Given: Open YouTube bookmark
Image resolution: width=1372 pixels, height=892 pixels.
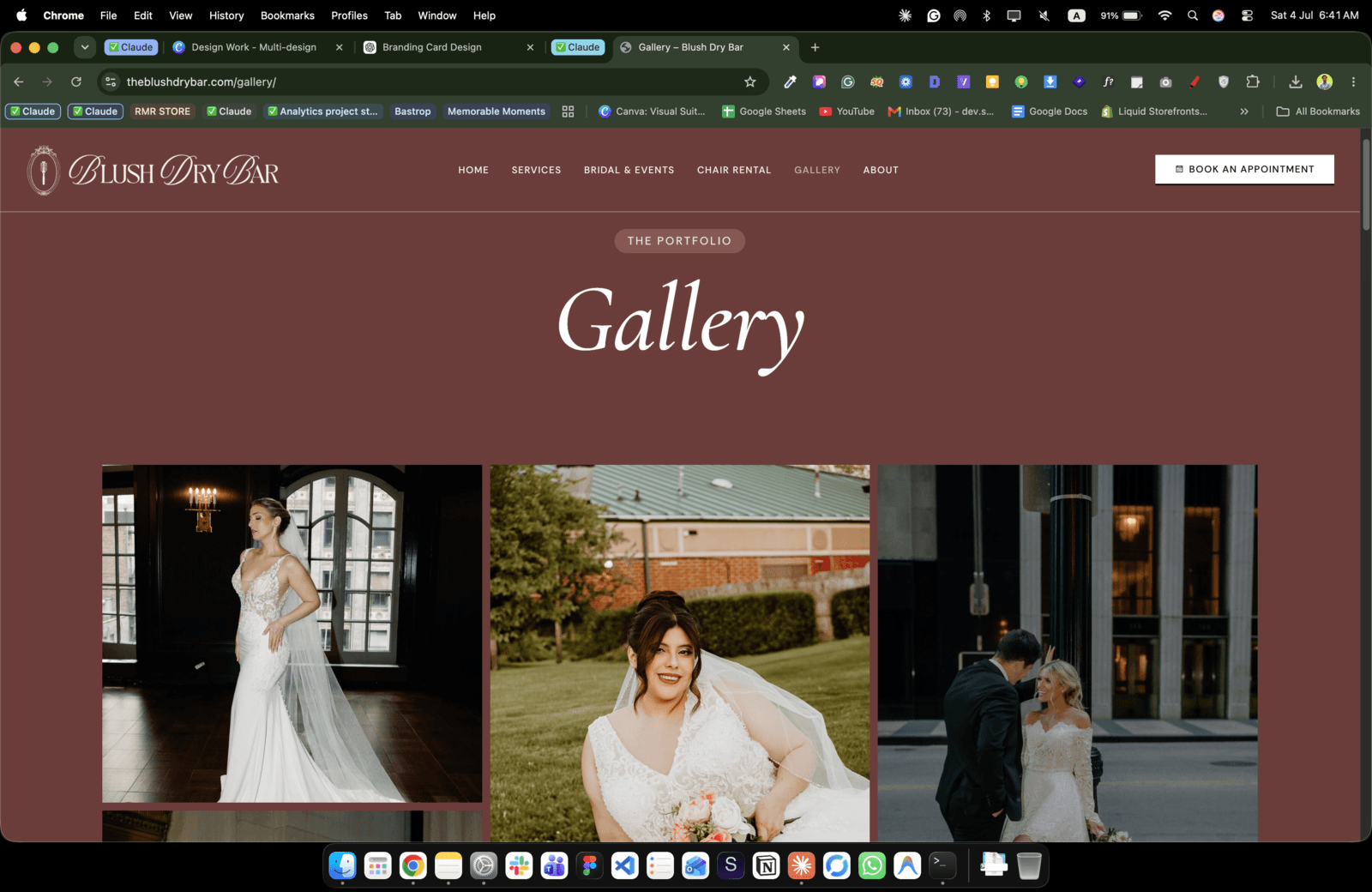Looking at the screenshot, I should coord(846,111).
